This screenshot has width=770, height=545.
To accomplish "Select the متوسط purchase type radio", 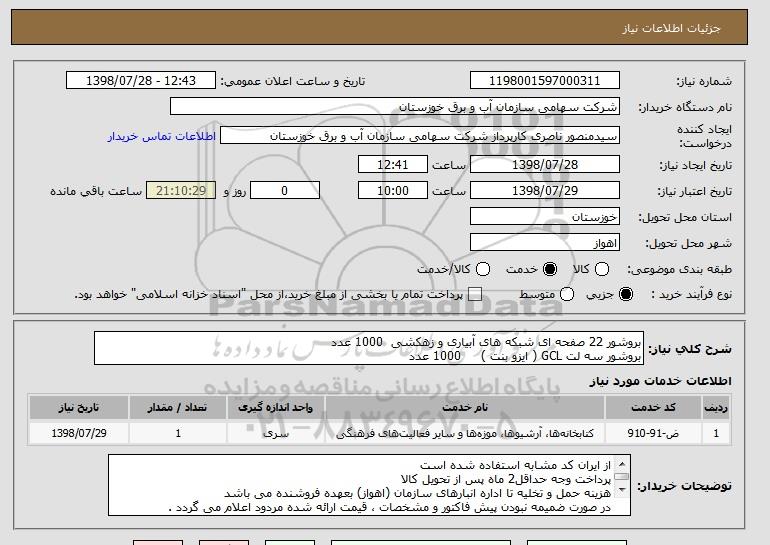I will tap(567, 294).
